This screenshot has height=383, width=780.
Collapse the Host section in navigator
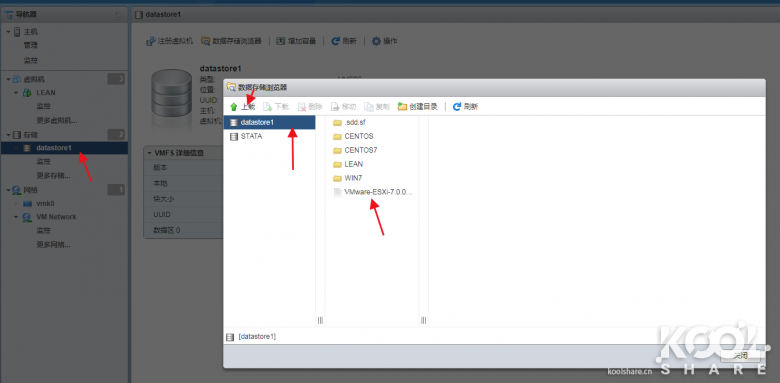click(8, 32)
